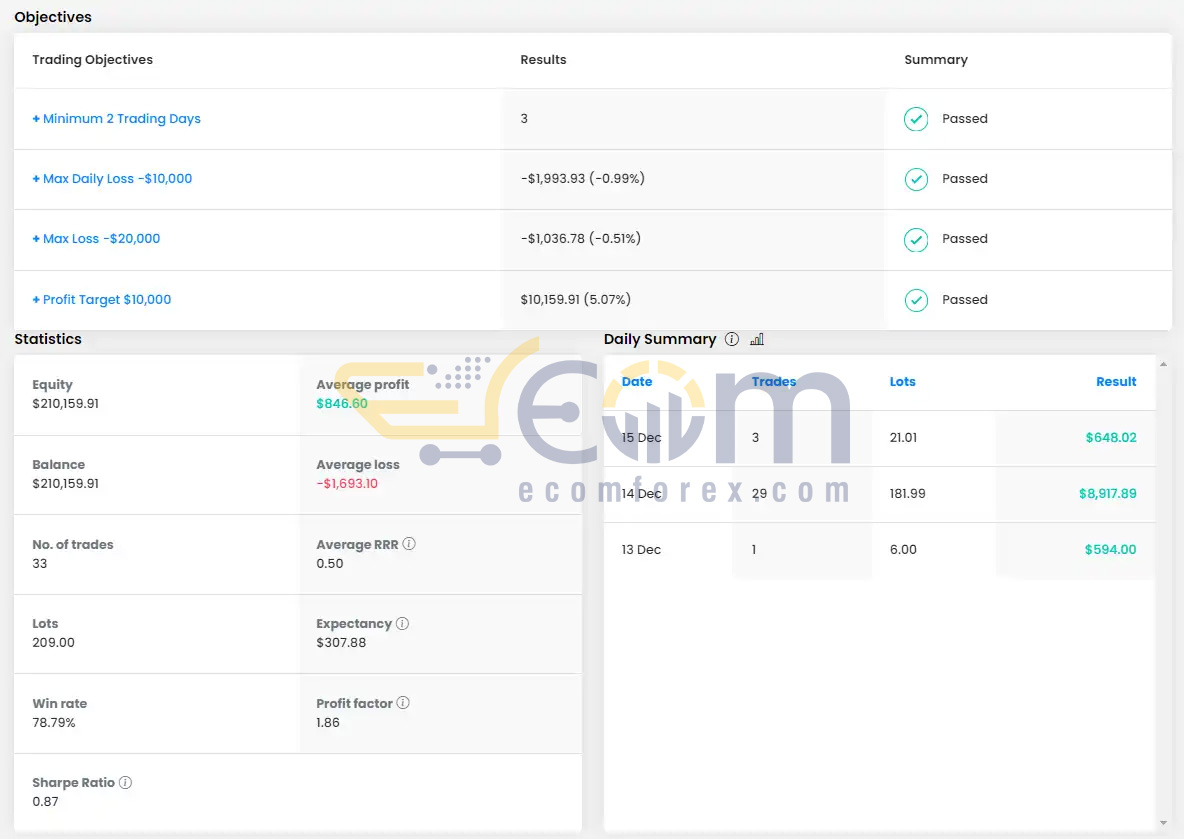Click the $594.00 result value

[1110, 549]
